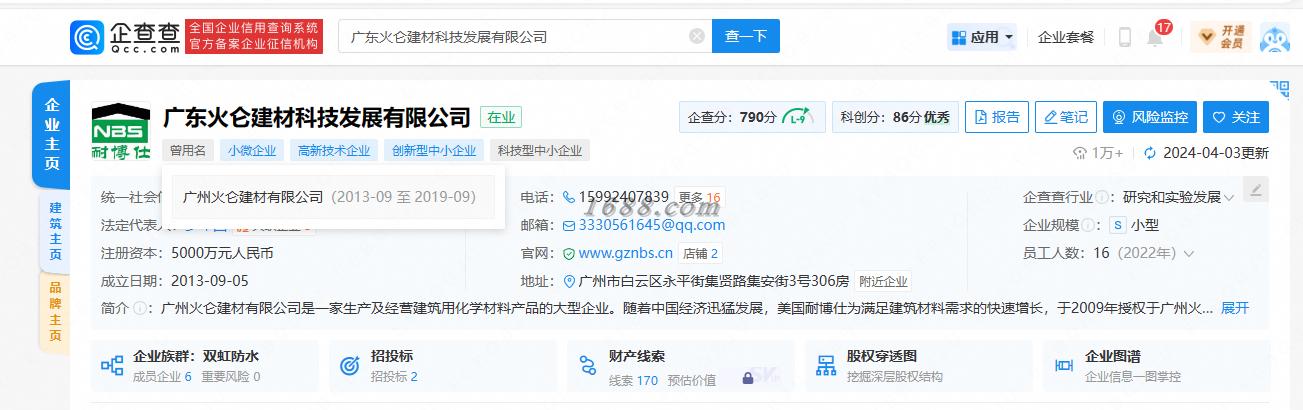Click the phone number 15992407839

coord(624,197)
